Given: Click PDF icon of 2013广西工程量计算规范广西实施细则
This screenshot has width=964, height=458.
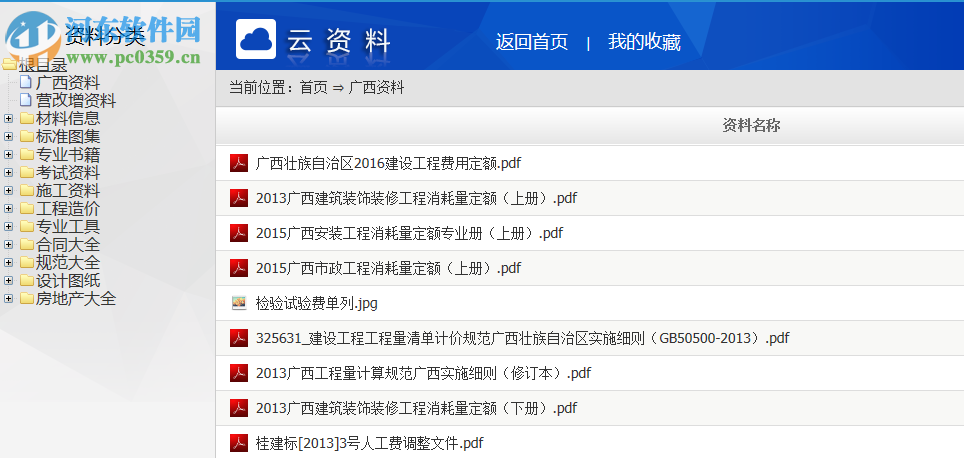Looking at the screenshot, I should [x=239, y=373].
